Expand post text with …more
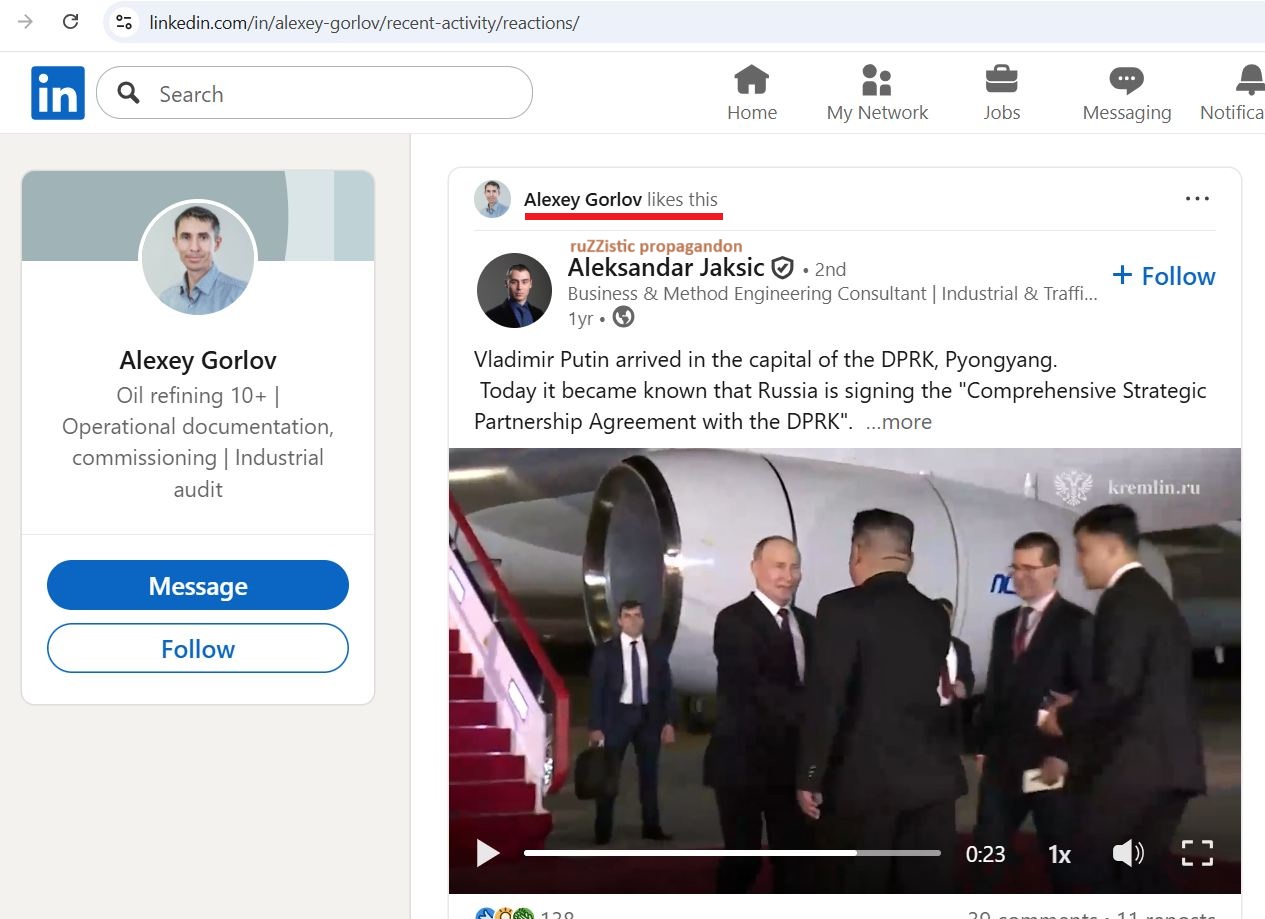 (898, 422)
